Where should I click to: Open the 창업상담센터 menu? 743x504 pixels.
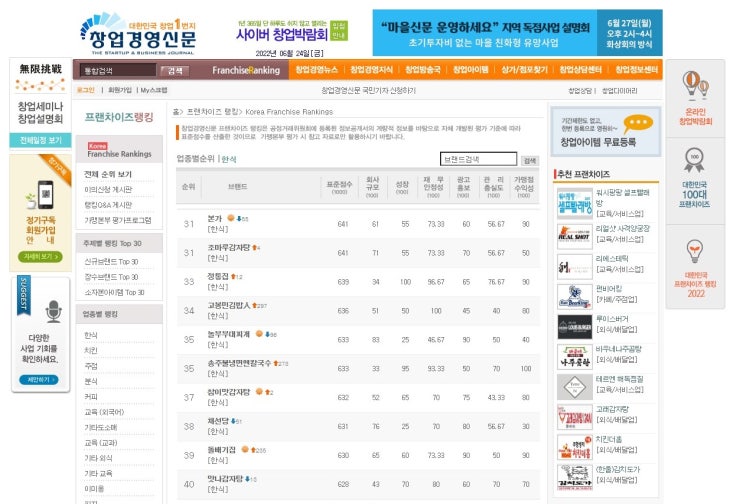pyautogui.click(x=581, y=70)
